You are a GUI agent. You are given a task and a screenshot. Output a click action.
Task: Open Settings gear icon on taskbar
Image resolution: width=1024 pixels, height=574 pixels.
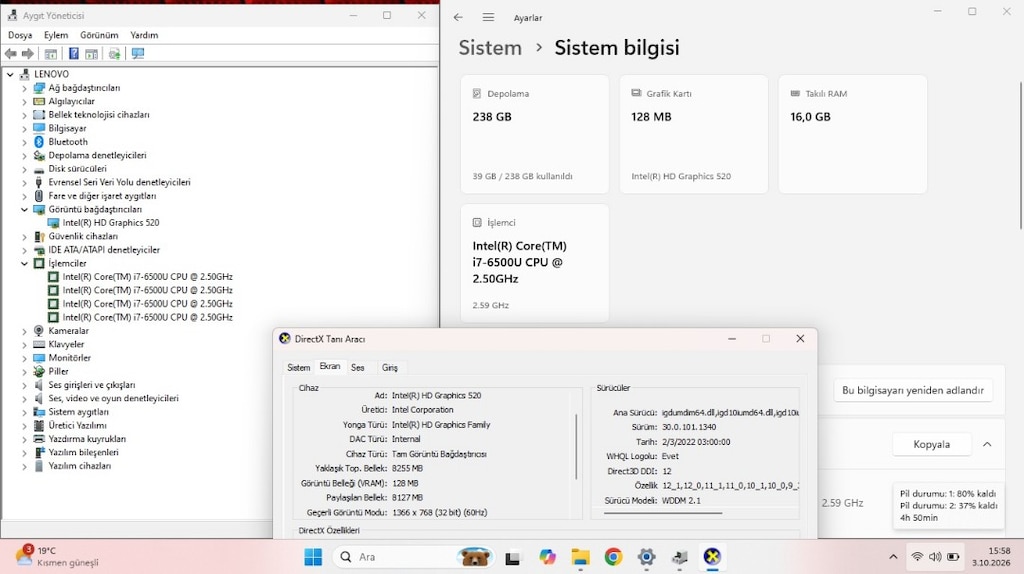(x=647, y=557)
